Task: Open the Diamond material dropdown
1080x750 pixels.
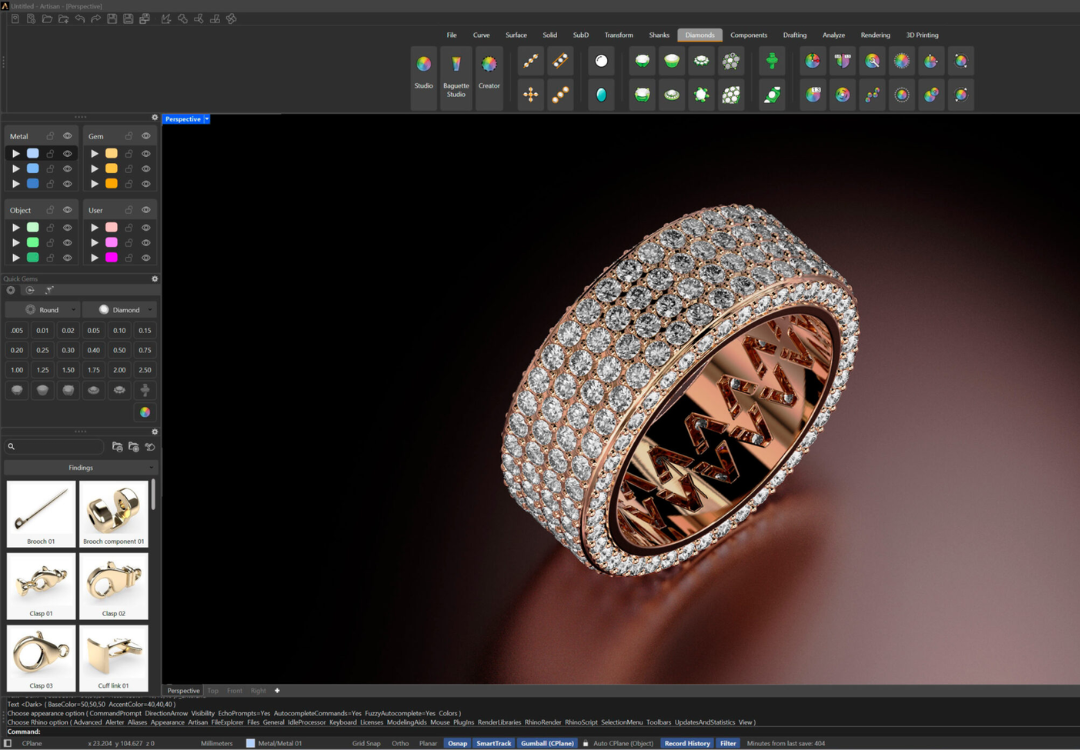Action: tap(120, 310)
